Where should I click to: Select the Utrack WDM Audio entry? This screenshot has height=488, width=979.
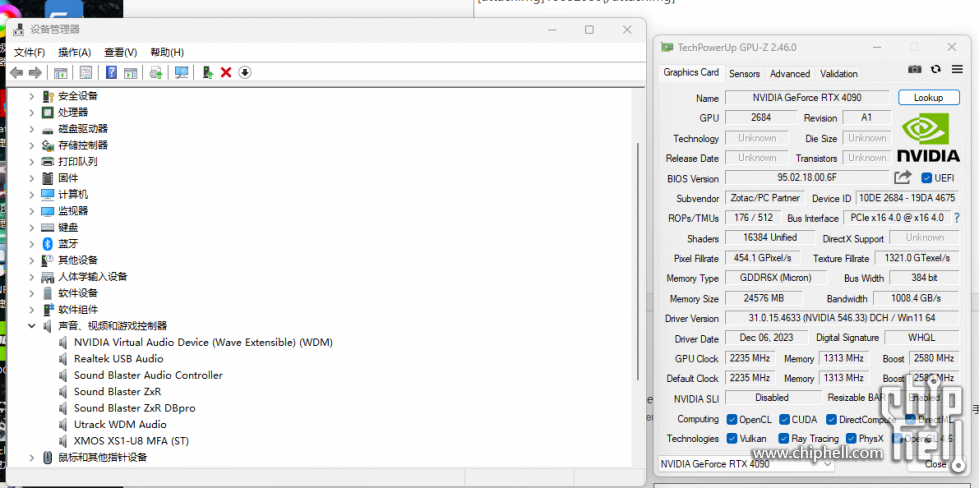120,424
